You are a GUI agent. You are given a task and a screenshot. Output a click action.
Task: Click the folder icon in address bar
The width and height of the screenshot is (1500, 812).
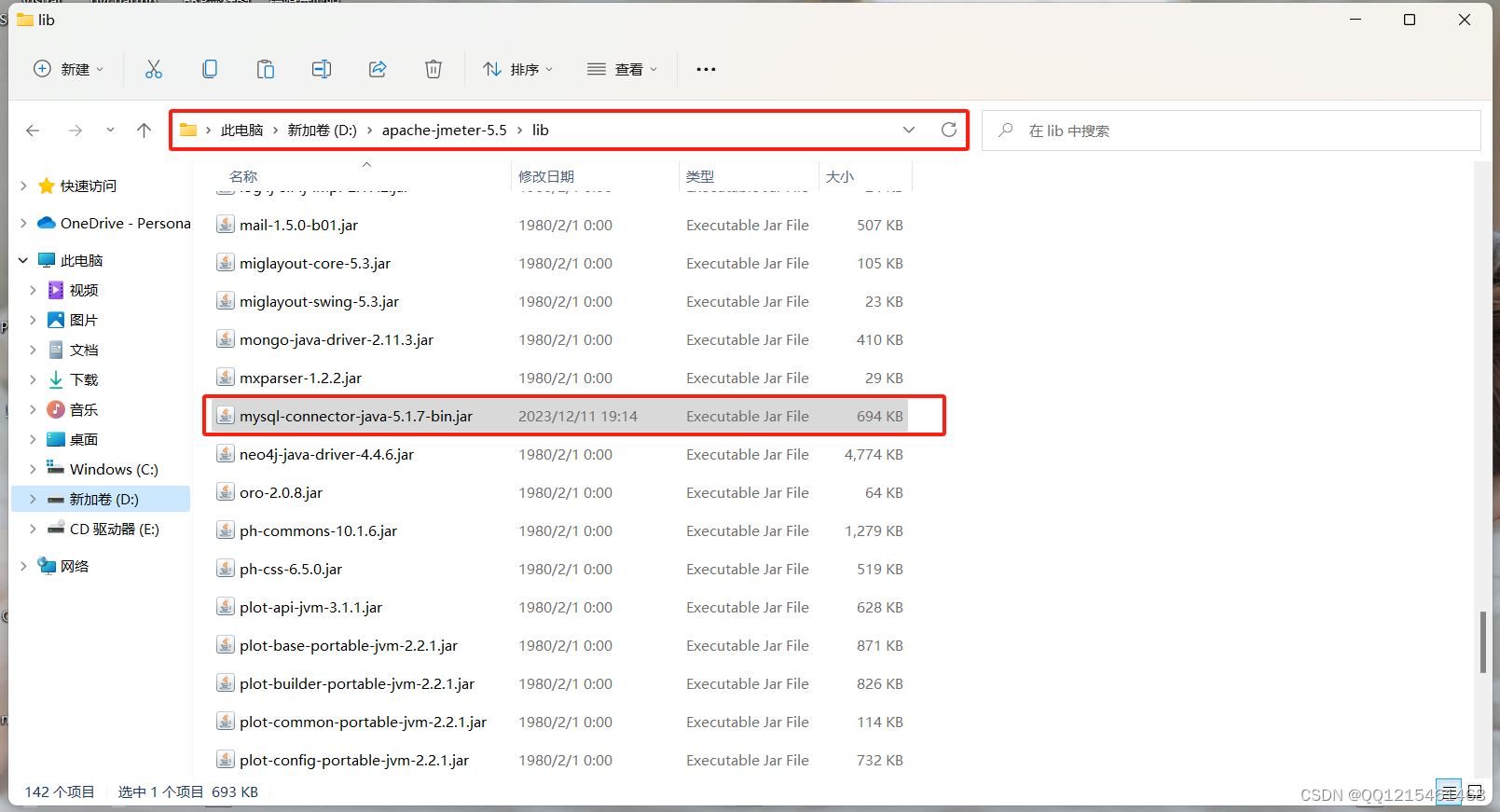click(x=188, y=130)
